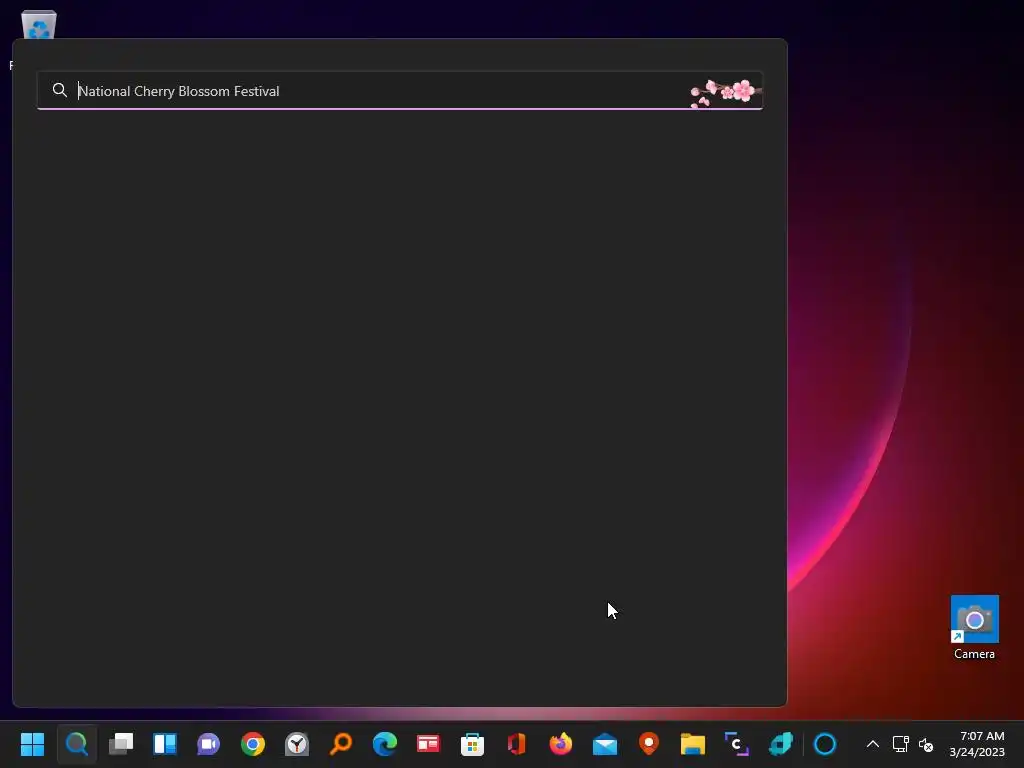Open the teal app icon next to Clipchamp

[781, 744]
